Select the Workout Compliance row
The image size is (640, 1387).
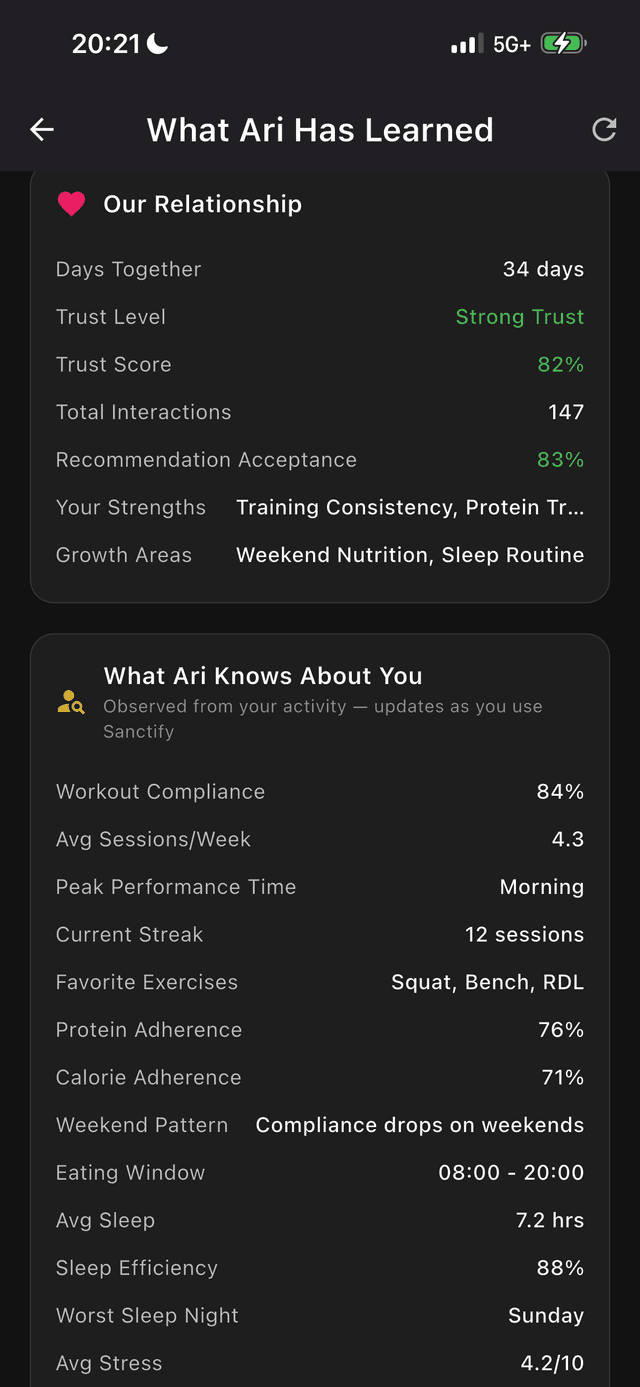click(320, 792)
